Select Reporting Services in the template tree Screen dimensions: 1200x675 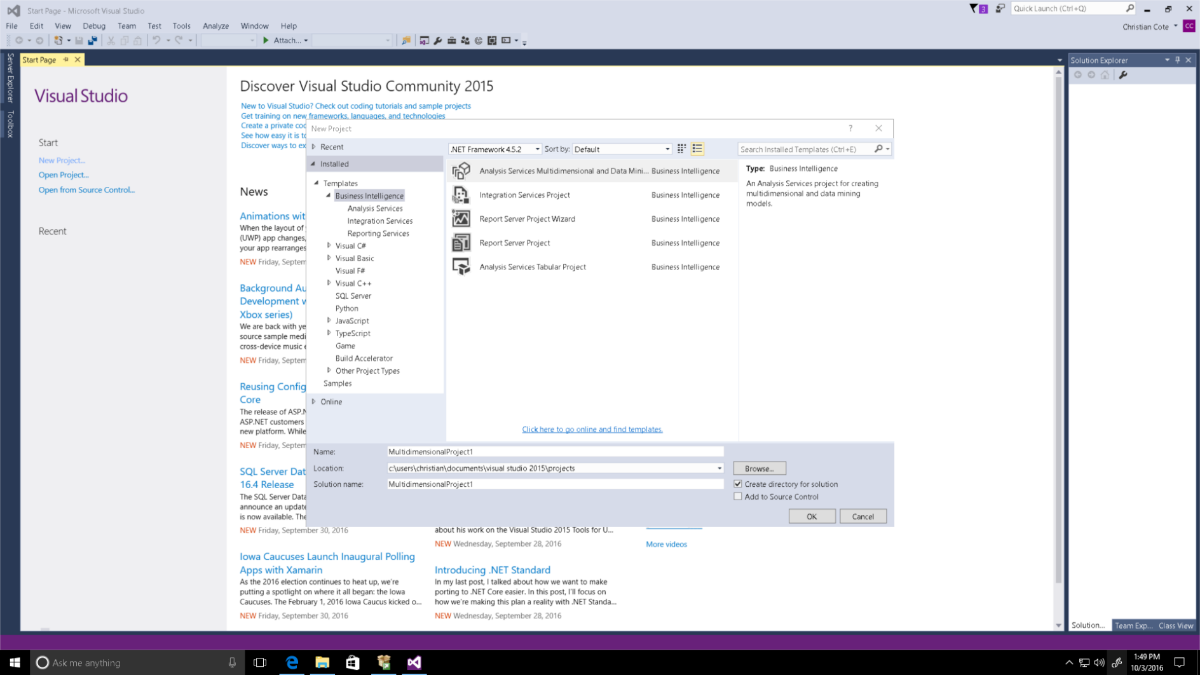[378, 233]
